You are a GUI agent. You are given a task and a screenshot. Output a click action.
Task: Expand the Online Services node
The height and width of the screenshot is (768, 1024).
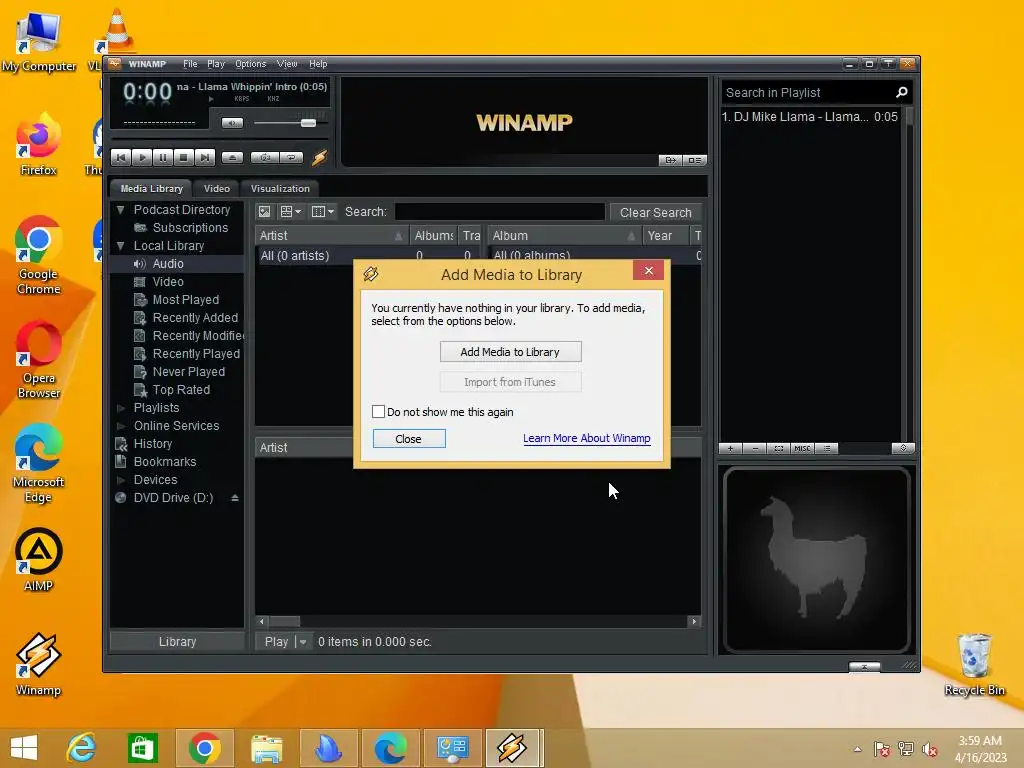pos(120,426)
